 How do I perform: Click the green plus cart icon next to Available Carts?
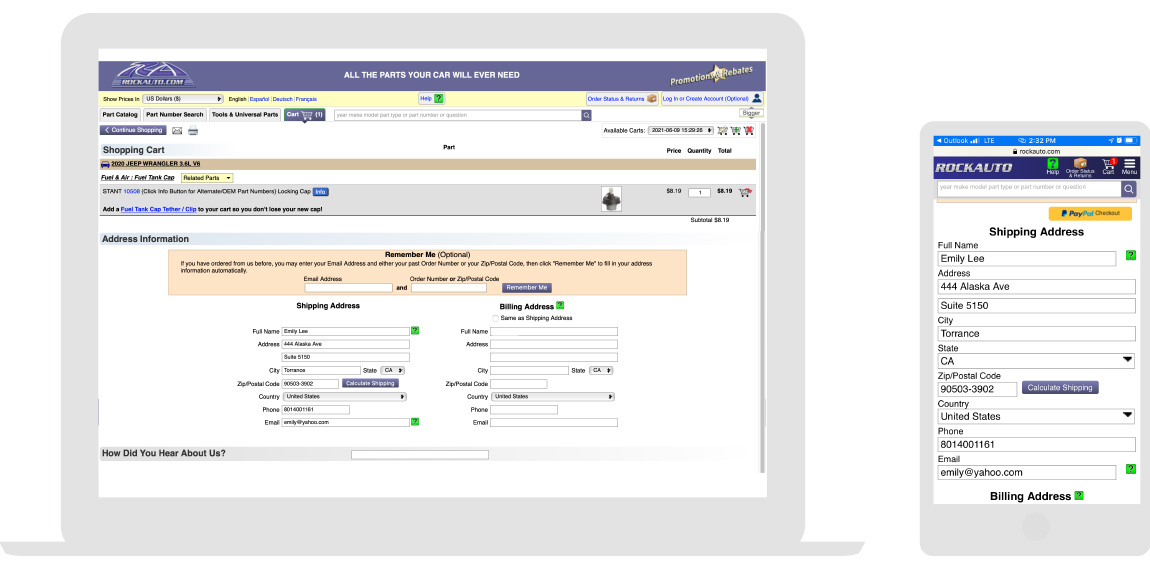(736, 131)
